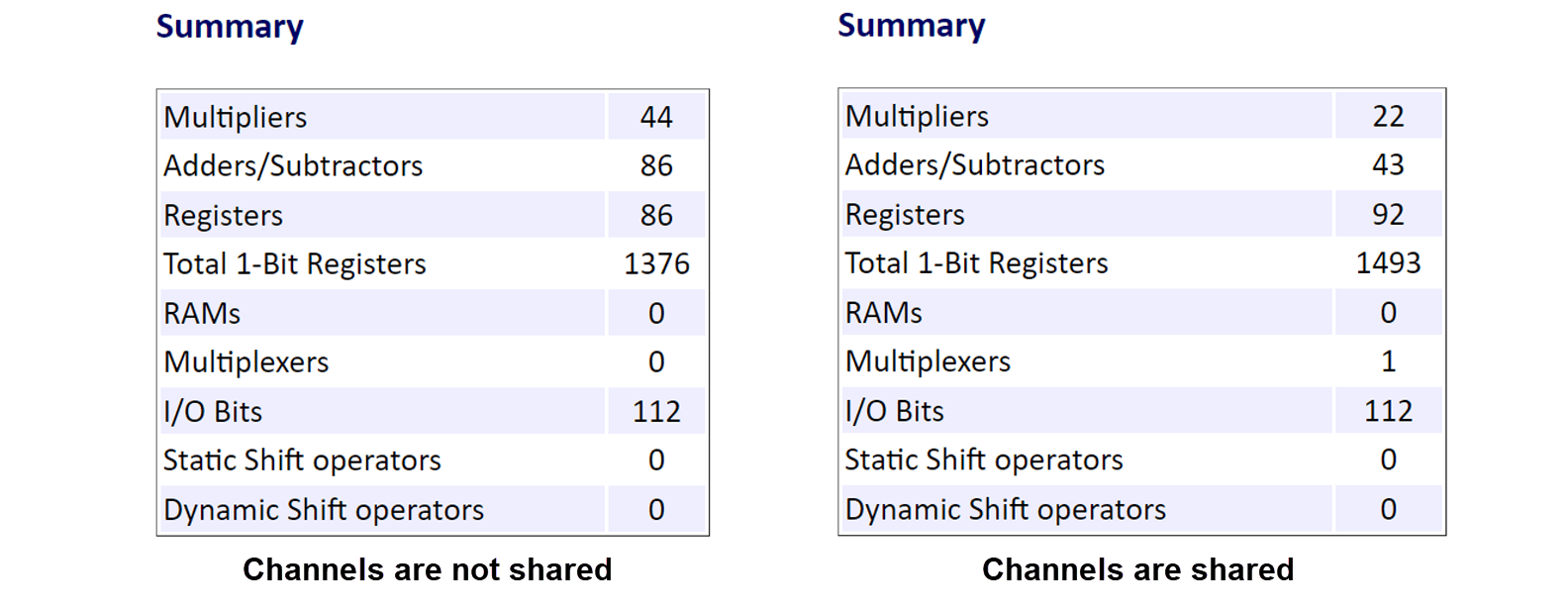Click the 'Channels are shared' caption
1568x612 pixels.
point(1137,569)
